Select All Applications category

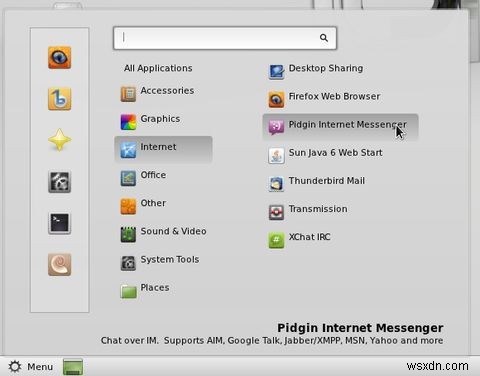158,68
